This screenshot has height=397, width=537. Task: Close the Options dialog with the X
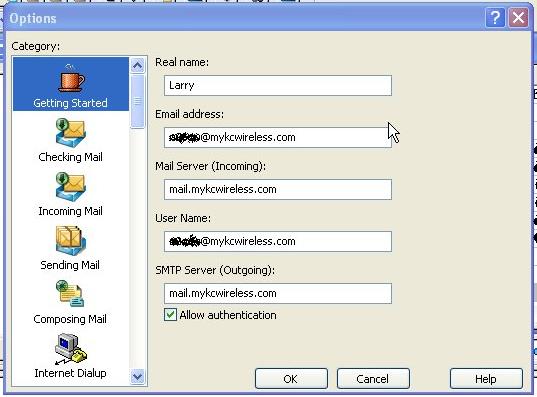518,17
